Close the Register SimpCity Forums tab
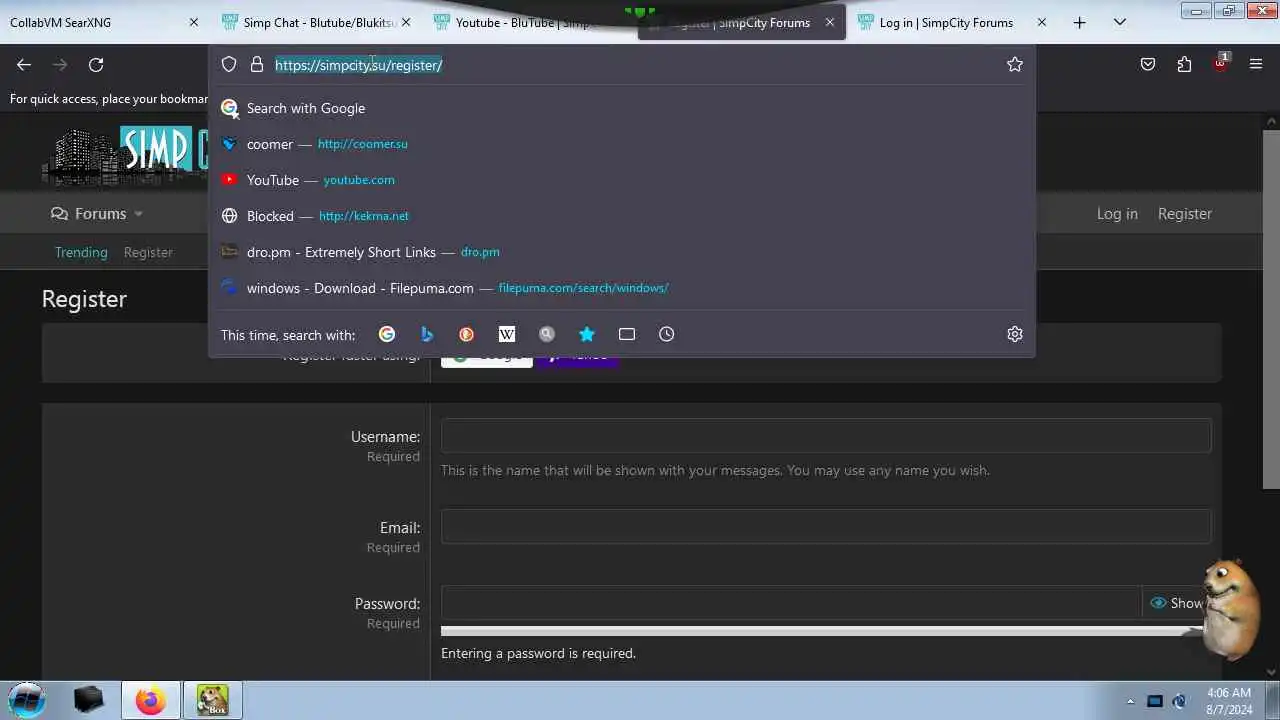Screen dimensions: 1280x720 pos(829,22)
